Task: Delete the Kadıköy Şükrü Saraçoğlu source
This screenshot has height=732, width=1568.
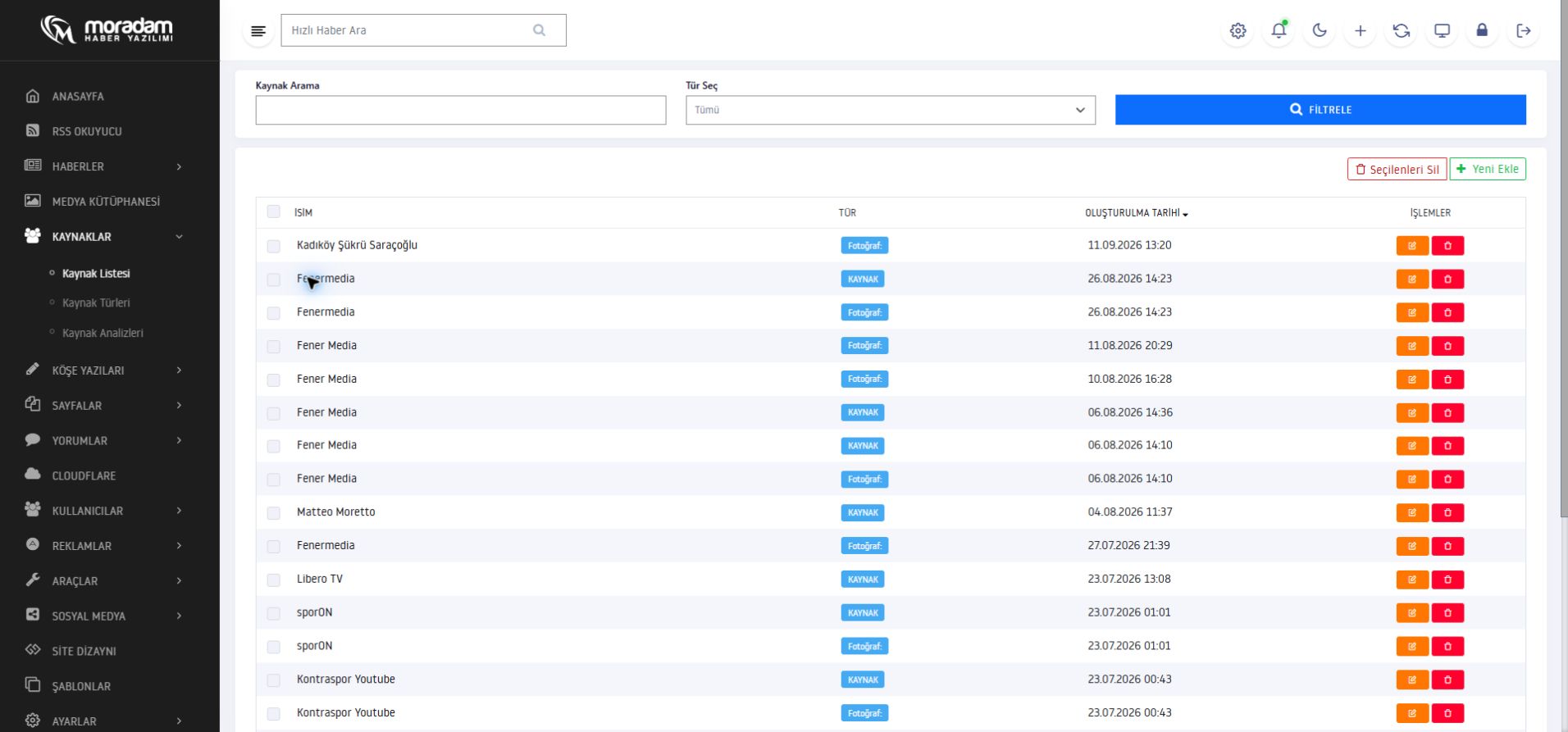Action: 1447,246
